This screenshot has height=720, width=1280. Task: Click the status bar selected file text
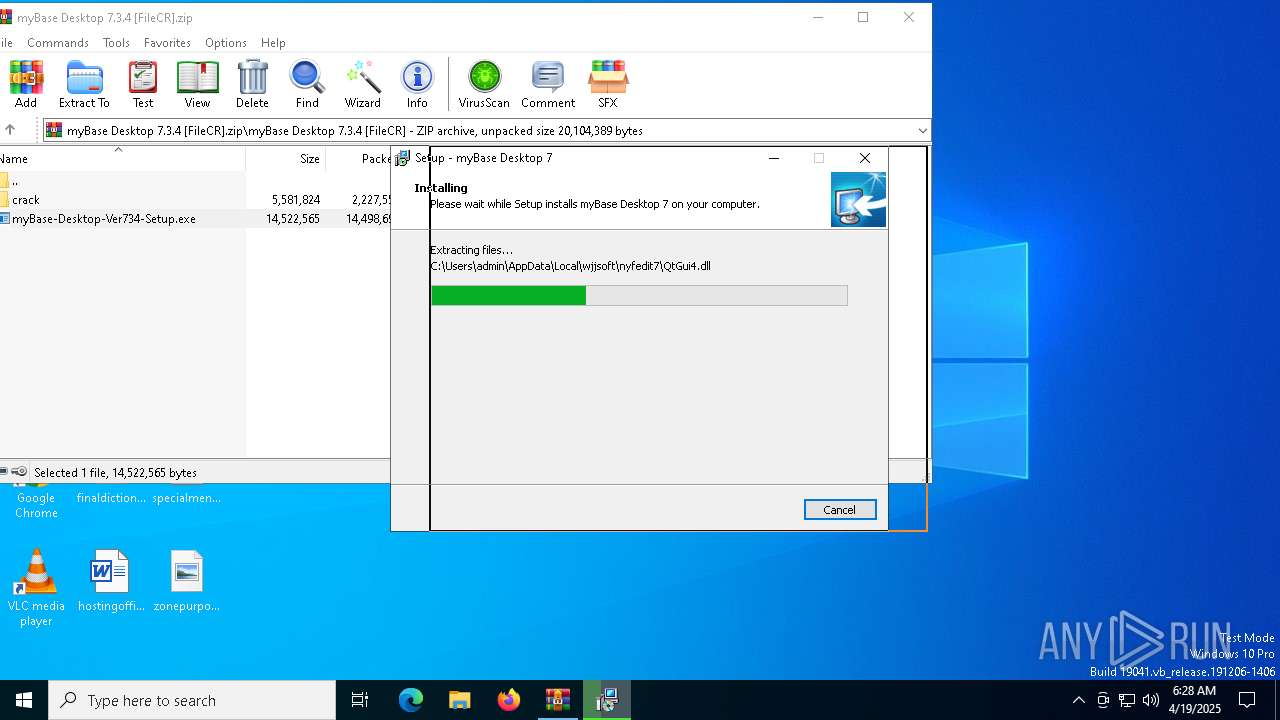click(115, 473)
